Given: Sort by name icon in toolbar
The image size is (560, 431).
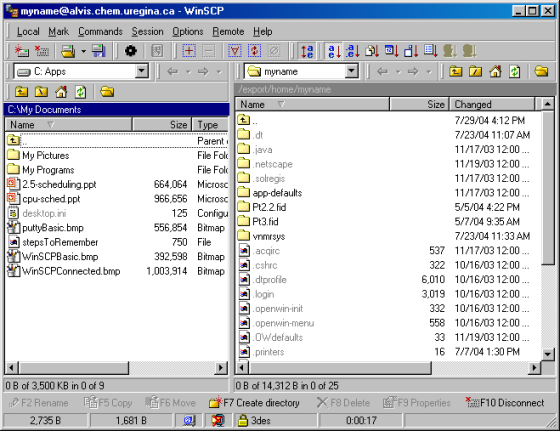Looking at the screenshot, I should [334, 51].
